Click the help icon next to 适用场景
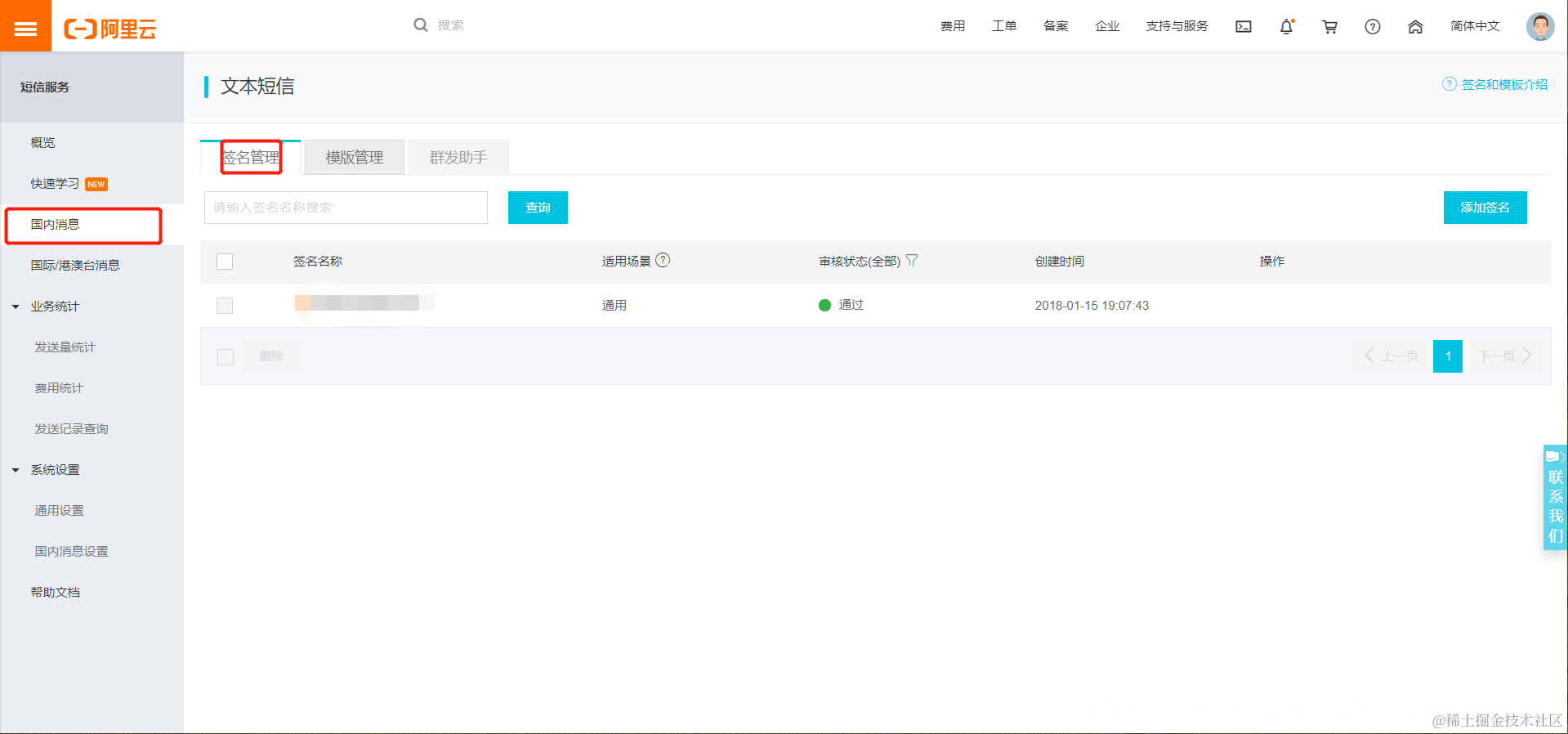 (x=663, y=260)
